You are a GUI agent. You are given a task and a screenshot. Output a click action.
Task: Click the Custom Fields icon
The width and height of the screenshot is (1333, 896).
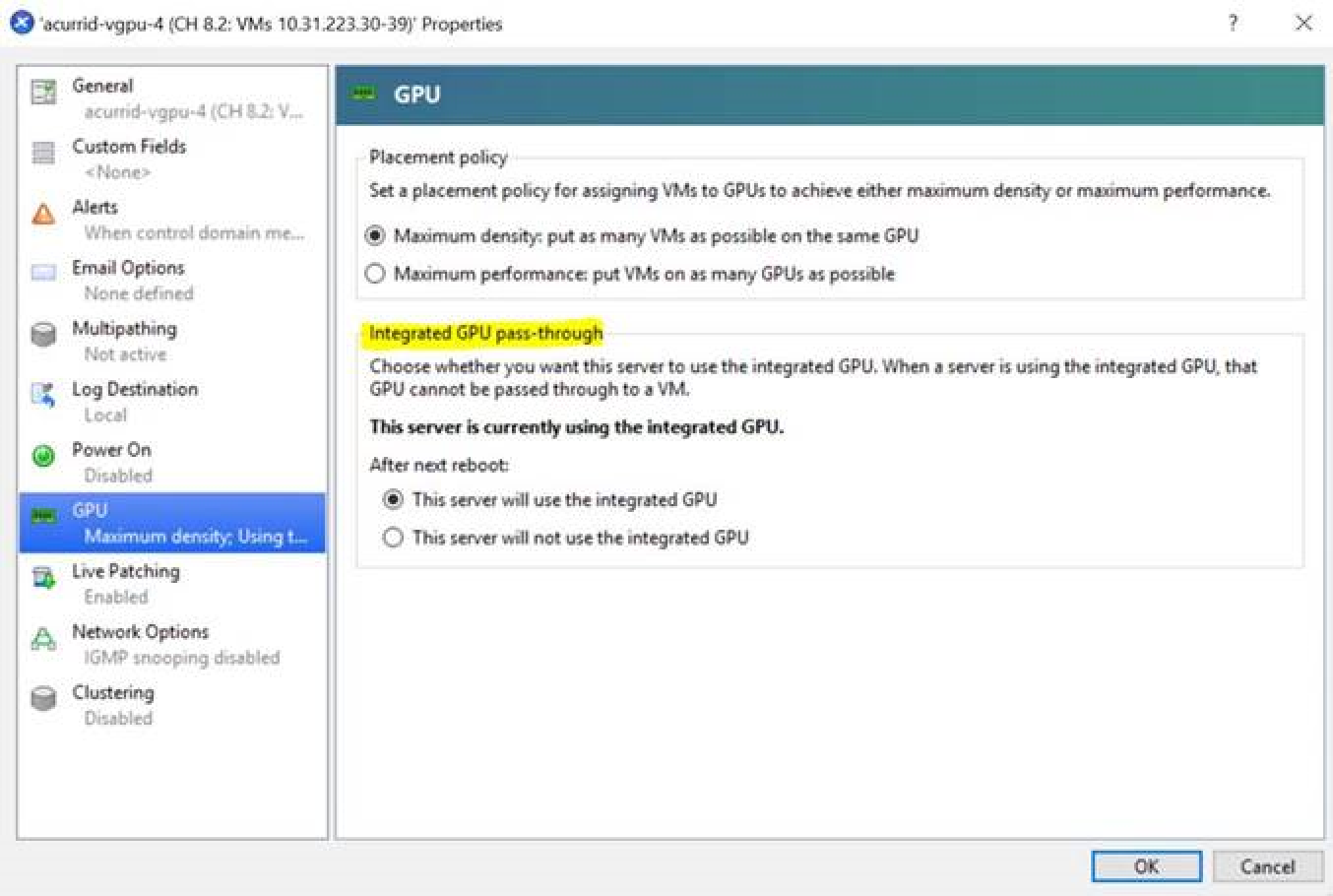tap(42, 153)
